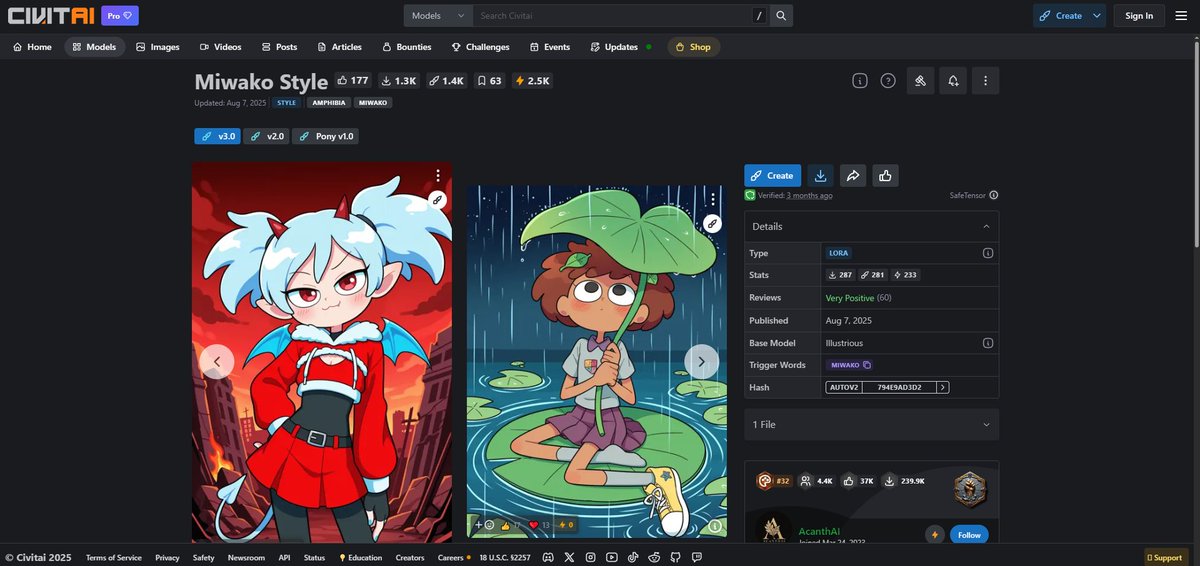Click the bell notification subscribe icon
This screenshot has height=566, width=1200.
click(953, 81)
